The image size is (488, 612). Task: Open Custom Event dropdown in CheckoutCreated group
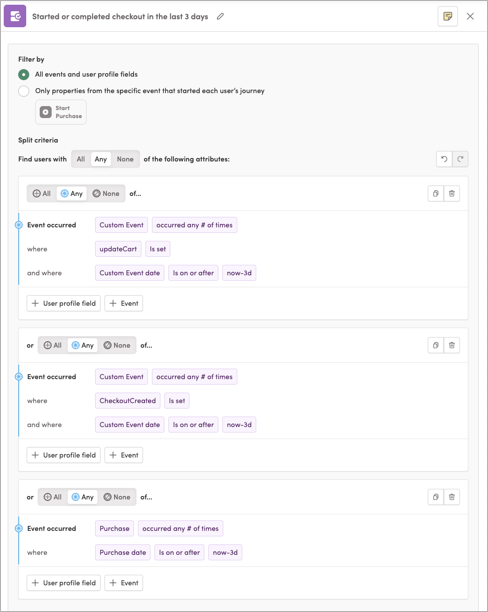[x=121, y=377]
